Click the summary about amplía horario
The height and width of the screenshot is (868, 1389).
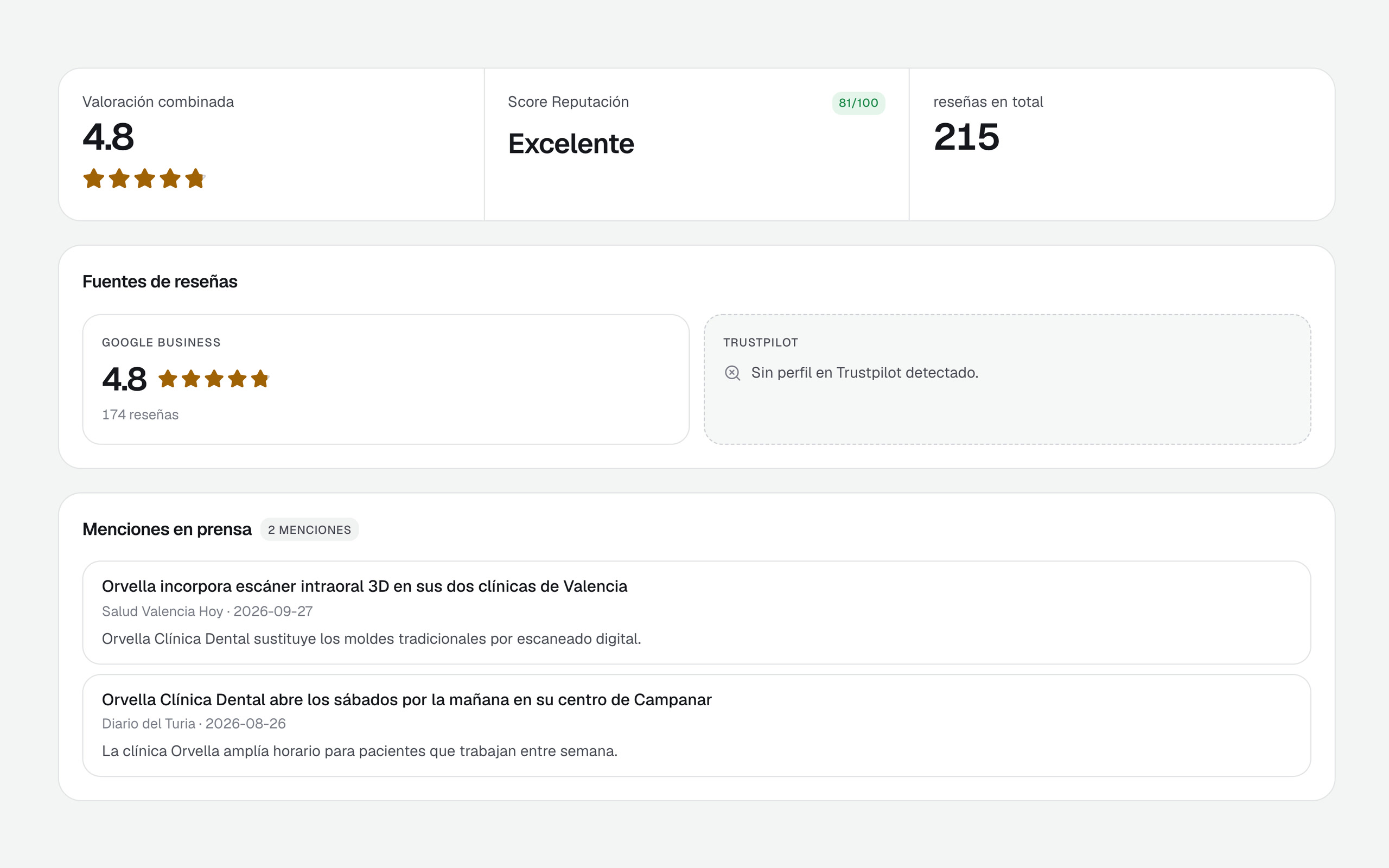tap(360, 751)
